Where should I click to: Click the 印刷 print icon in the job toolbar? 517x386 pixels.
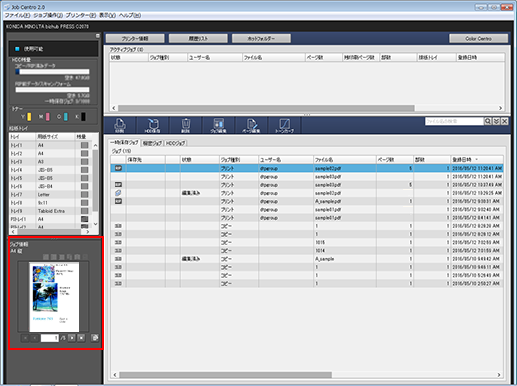120,125
